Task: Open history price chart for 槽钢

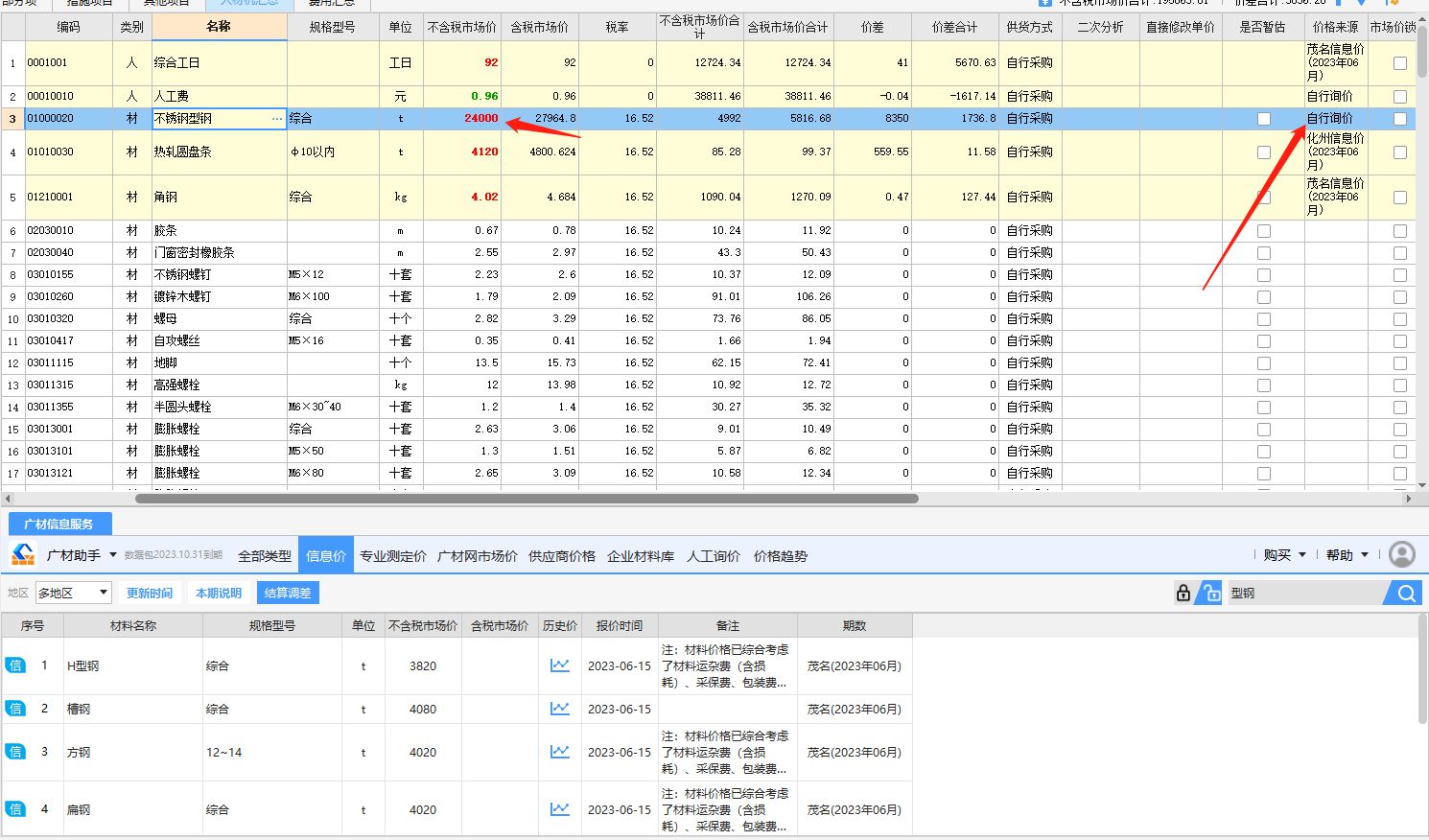Action: point(560,709)
